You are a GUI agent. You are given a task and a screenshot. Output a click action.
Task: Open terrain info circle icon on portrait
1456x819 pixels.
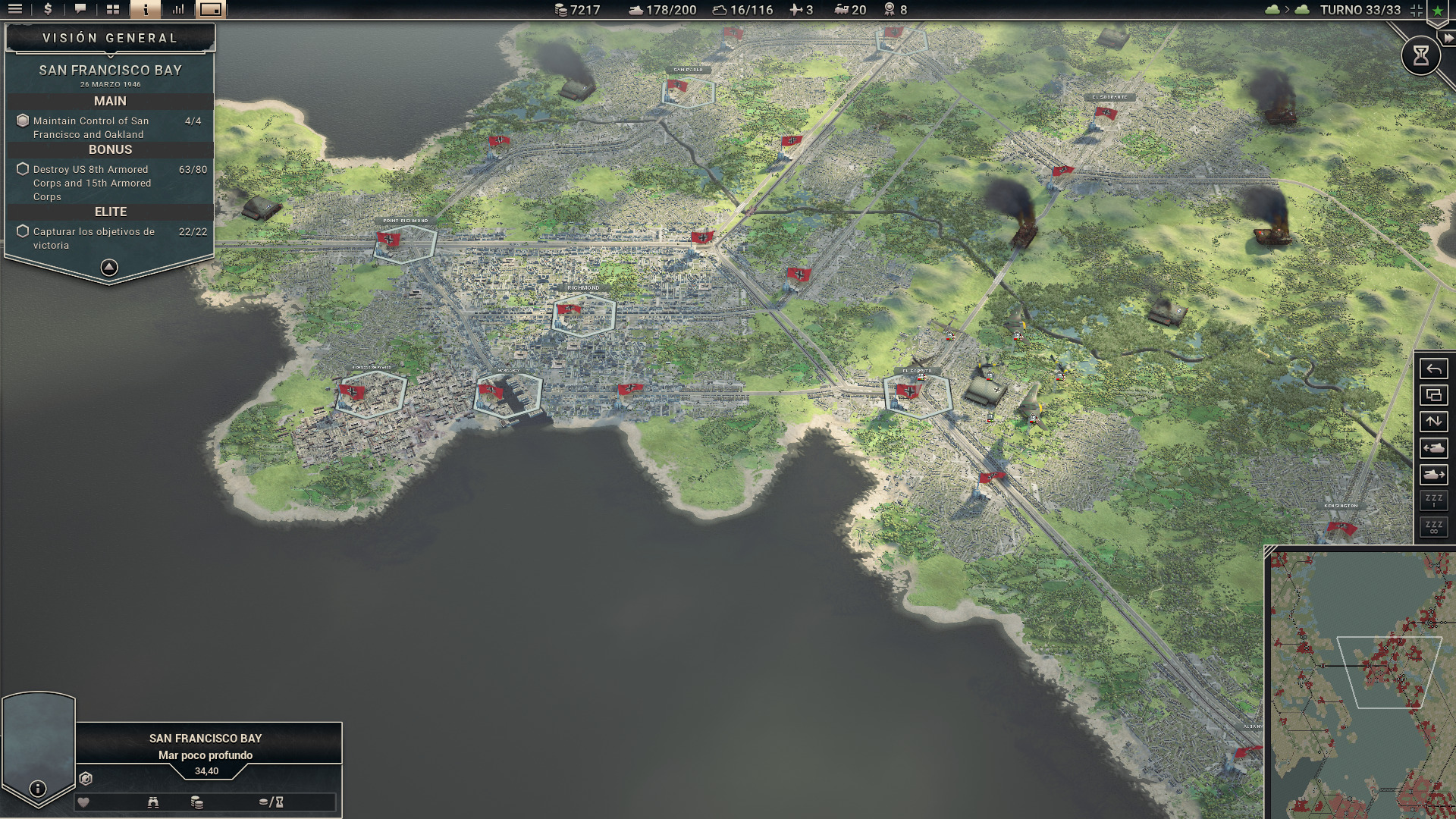click(x=37, y=789)
